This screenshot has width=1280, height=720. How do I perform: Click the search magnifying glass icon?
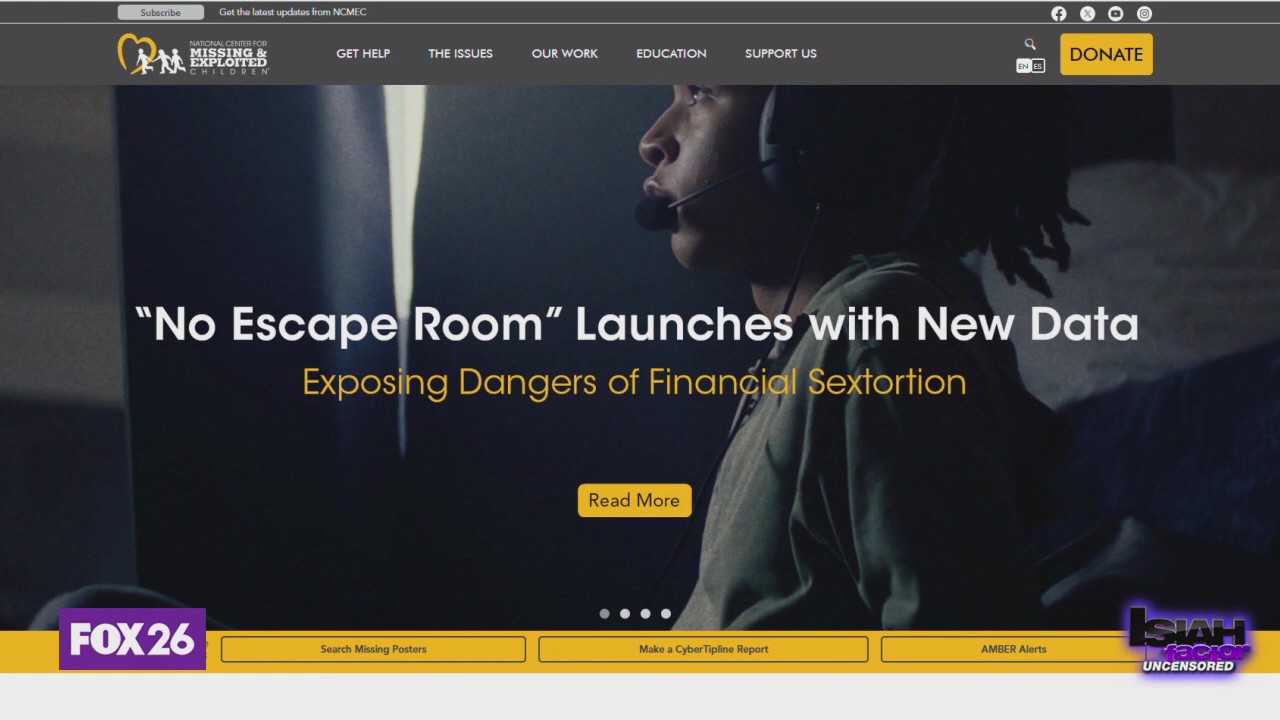click(1030, 44)
